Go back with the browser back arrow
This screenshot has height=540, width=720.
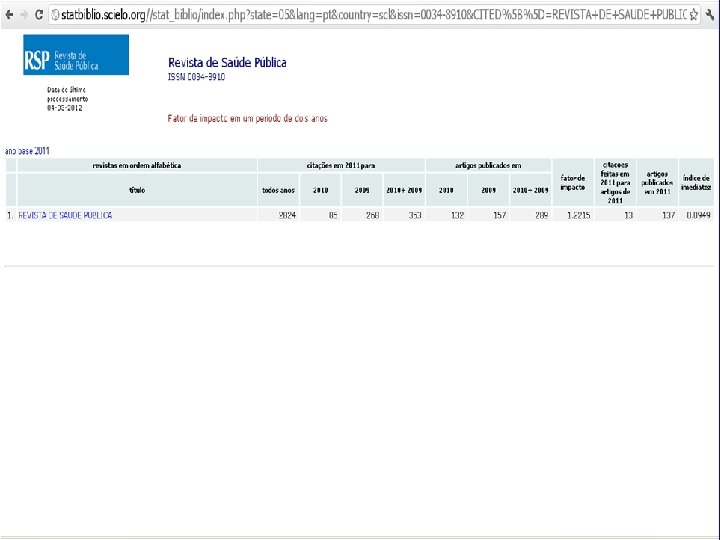click(9, 15)
